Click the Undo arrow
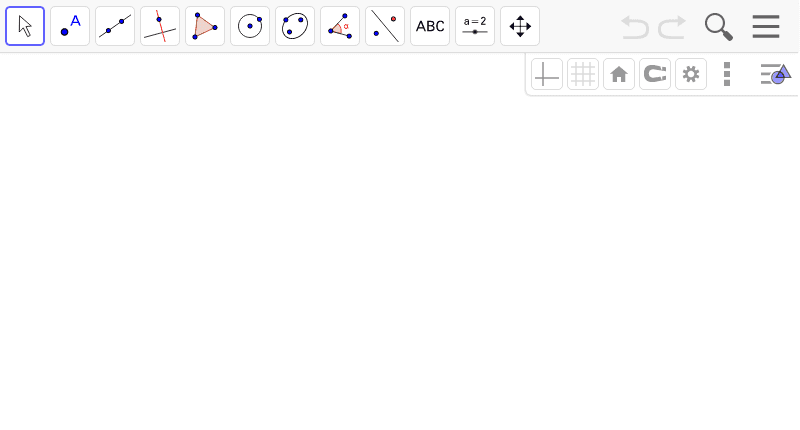The width and height of the screenshot is (800, 430). point(635,27)
